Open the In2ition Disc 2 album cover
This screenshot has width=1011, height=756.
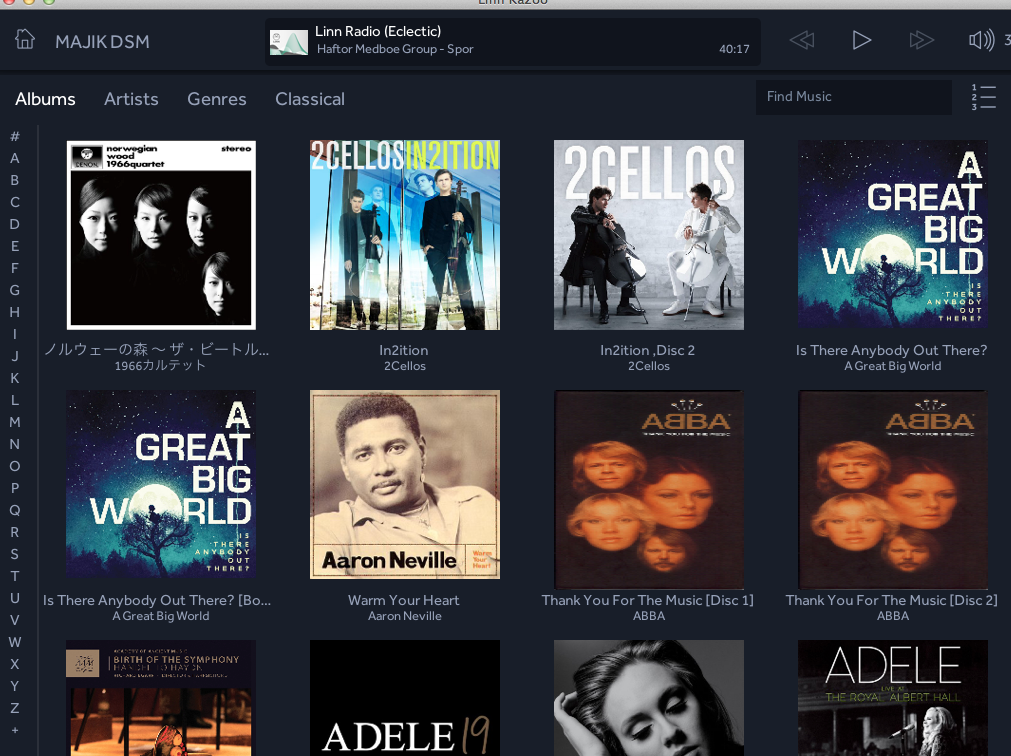point(649,235)
